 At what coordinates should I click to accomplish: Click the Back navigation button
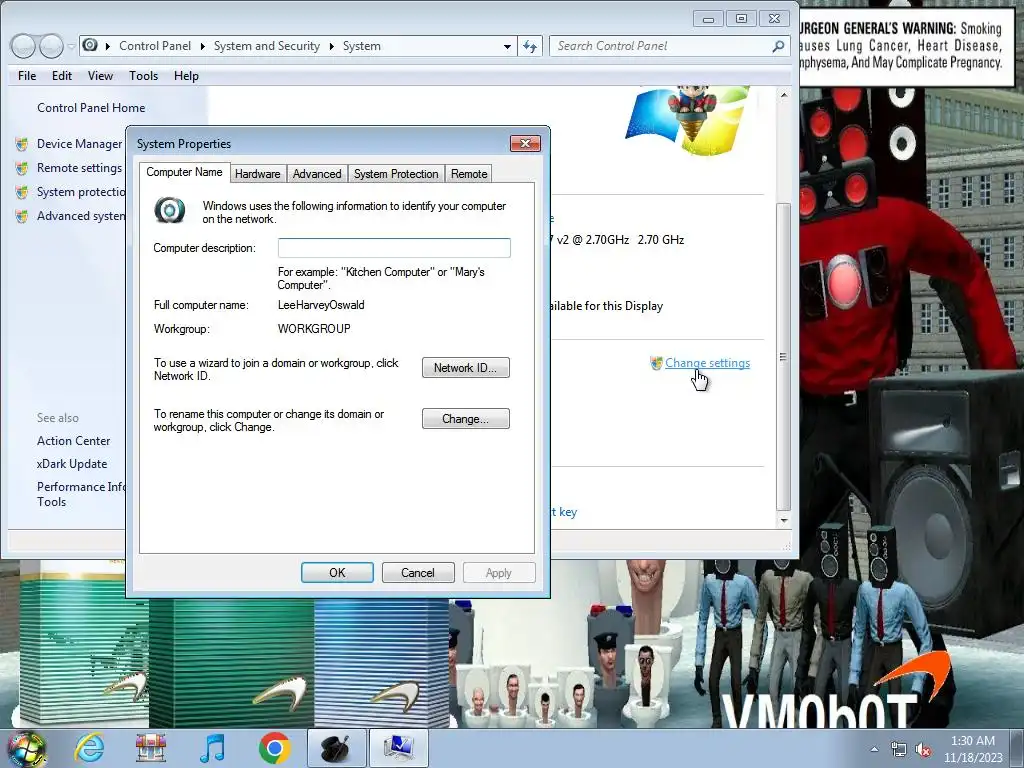(x=23, y=46)
